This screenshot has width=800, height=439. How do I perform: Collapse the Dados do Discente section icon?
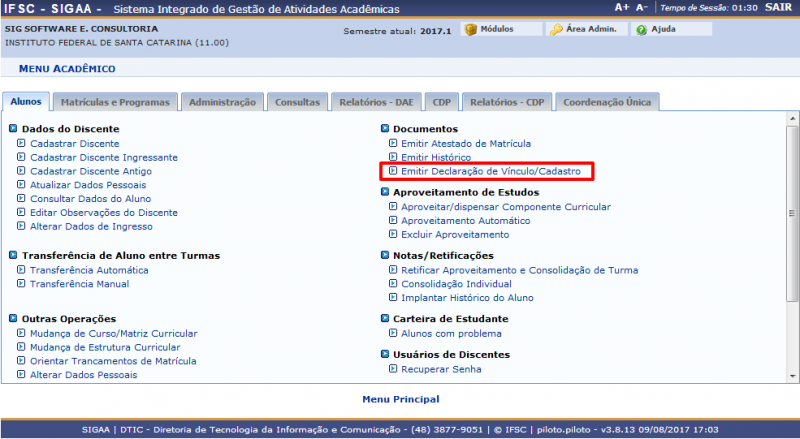(12, 129)
